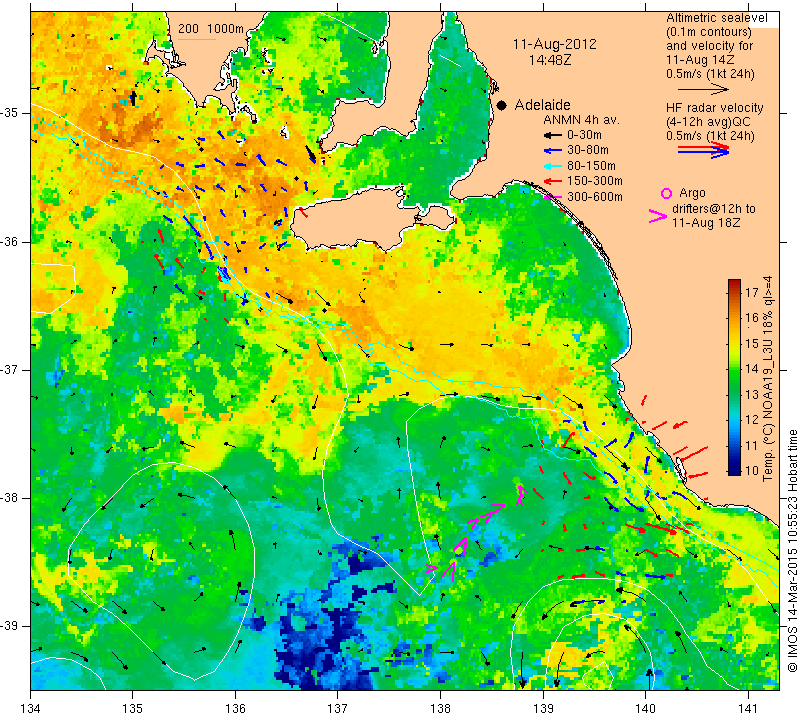Click the 'Altimetric sealevel' heading text

click(x=717, y=18)
